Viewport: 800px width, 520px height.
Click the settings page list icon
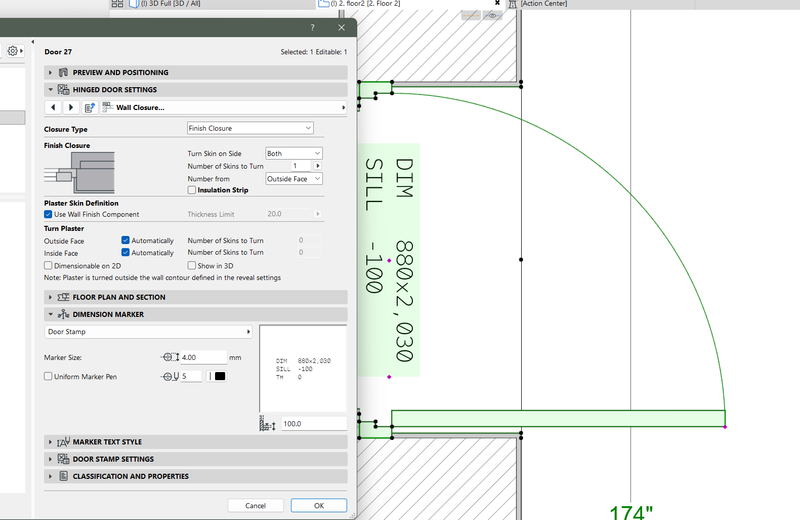(90, 107)
